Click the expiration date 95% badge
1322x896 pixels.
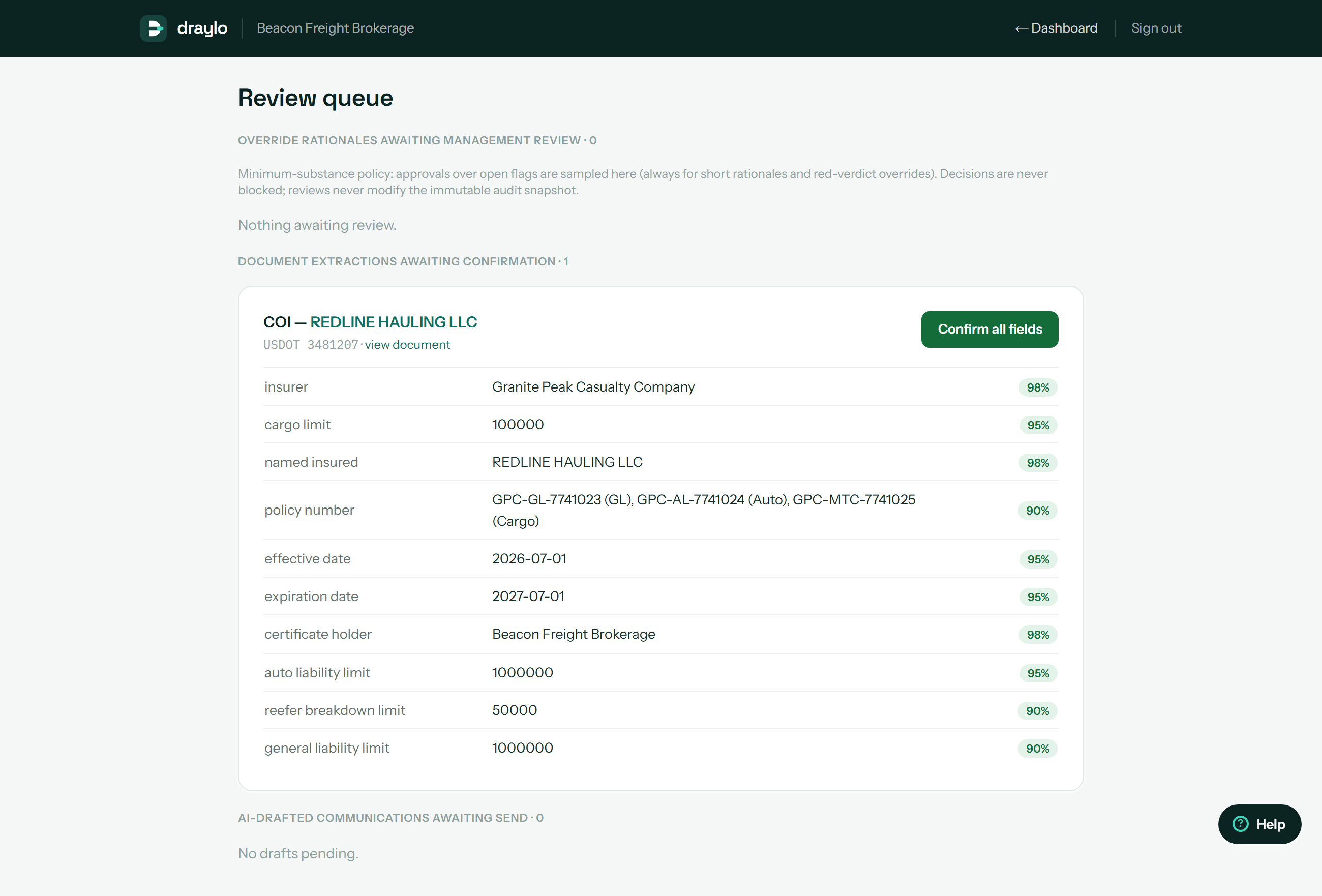1038,597
